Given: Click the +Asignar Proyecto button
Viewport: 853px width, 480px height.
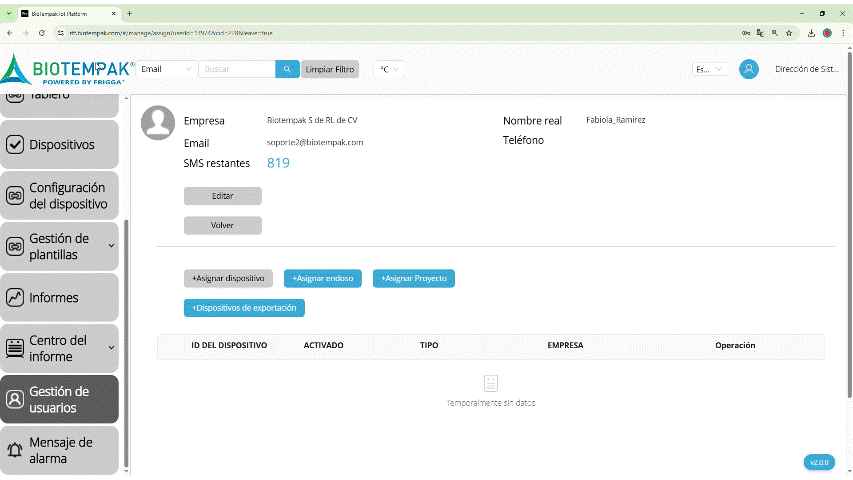Looking at the screenshot, I should coord(414,278).
